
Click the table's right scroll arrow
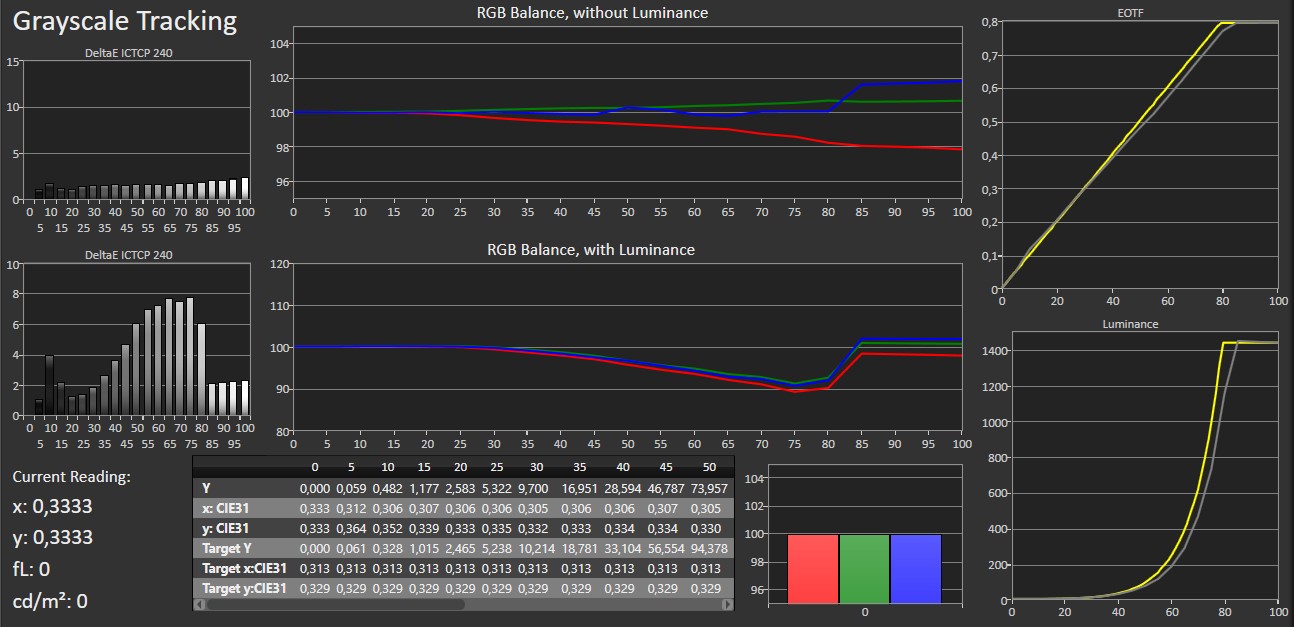pos(728,604)
